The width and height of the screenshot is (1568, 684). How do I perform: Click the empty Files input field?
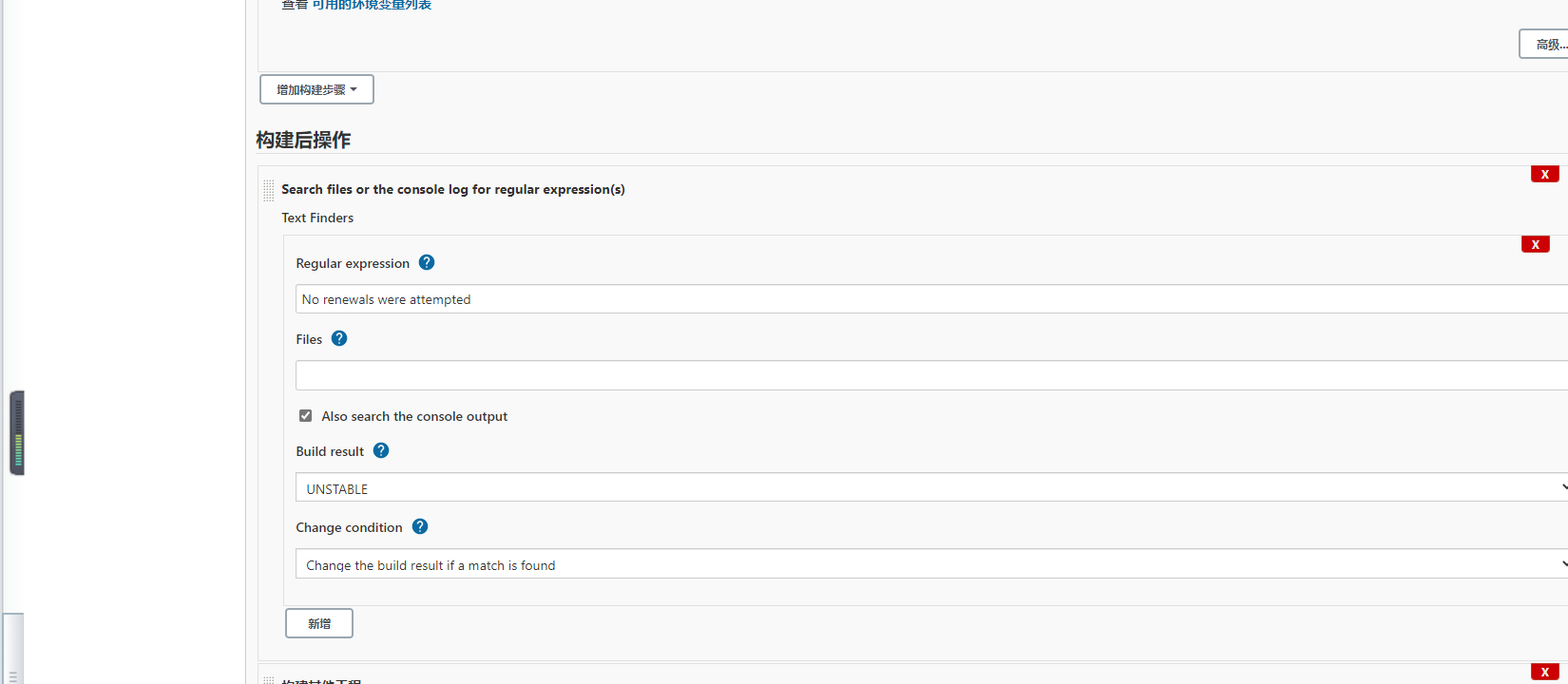point(931,375)
